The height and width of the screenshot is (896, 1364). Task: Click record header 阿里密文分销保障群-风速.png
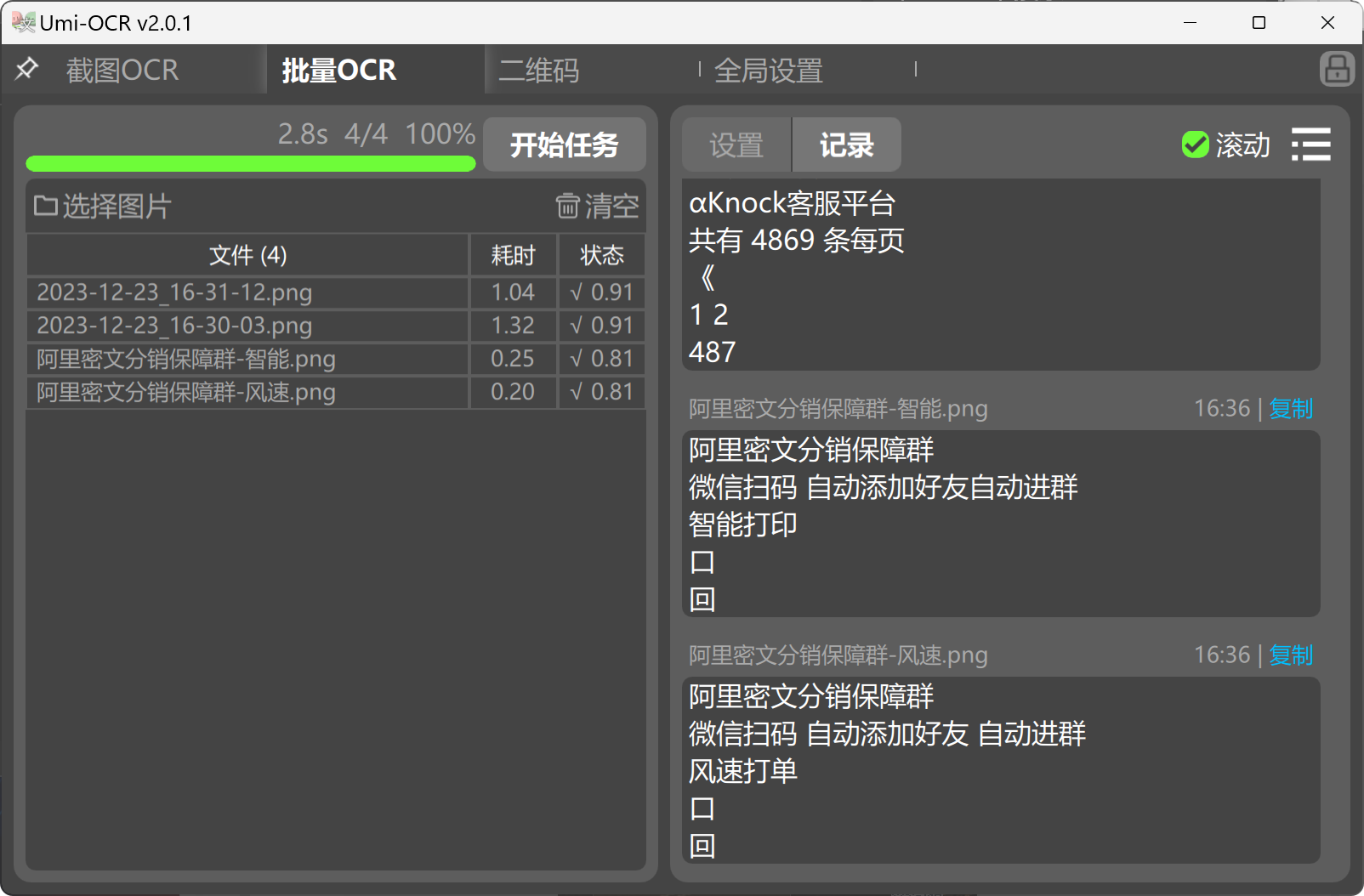(x=838, y=655)
